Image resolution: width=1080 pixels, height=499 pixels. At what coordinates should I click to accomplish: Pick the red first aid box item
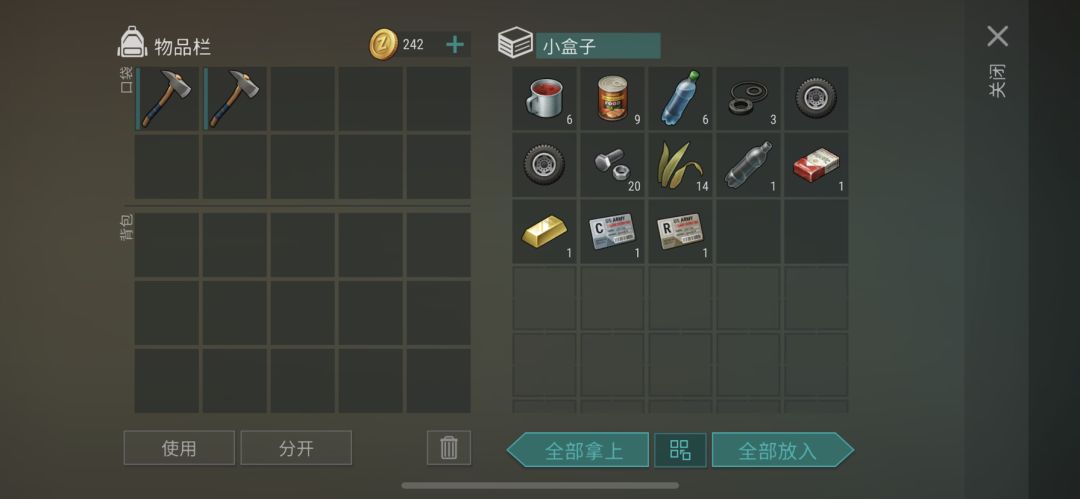pos(816,165)
